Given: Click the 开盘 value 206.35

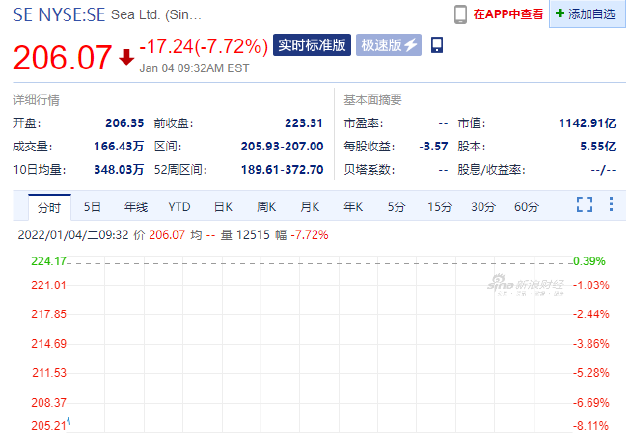Looking at the screenshot, I should (x=125, y=123).
